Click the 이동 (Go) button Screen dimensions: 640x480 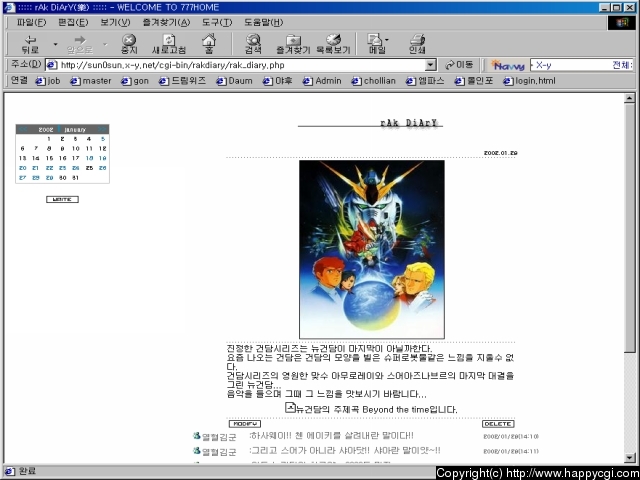[x=460, y=65]
